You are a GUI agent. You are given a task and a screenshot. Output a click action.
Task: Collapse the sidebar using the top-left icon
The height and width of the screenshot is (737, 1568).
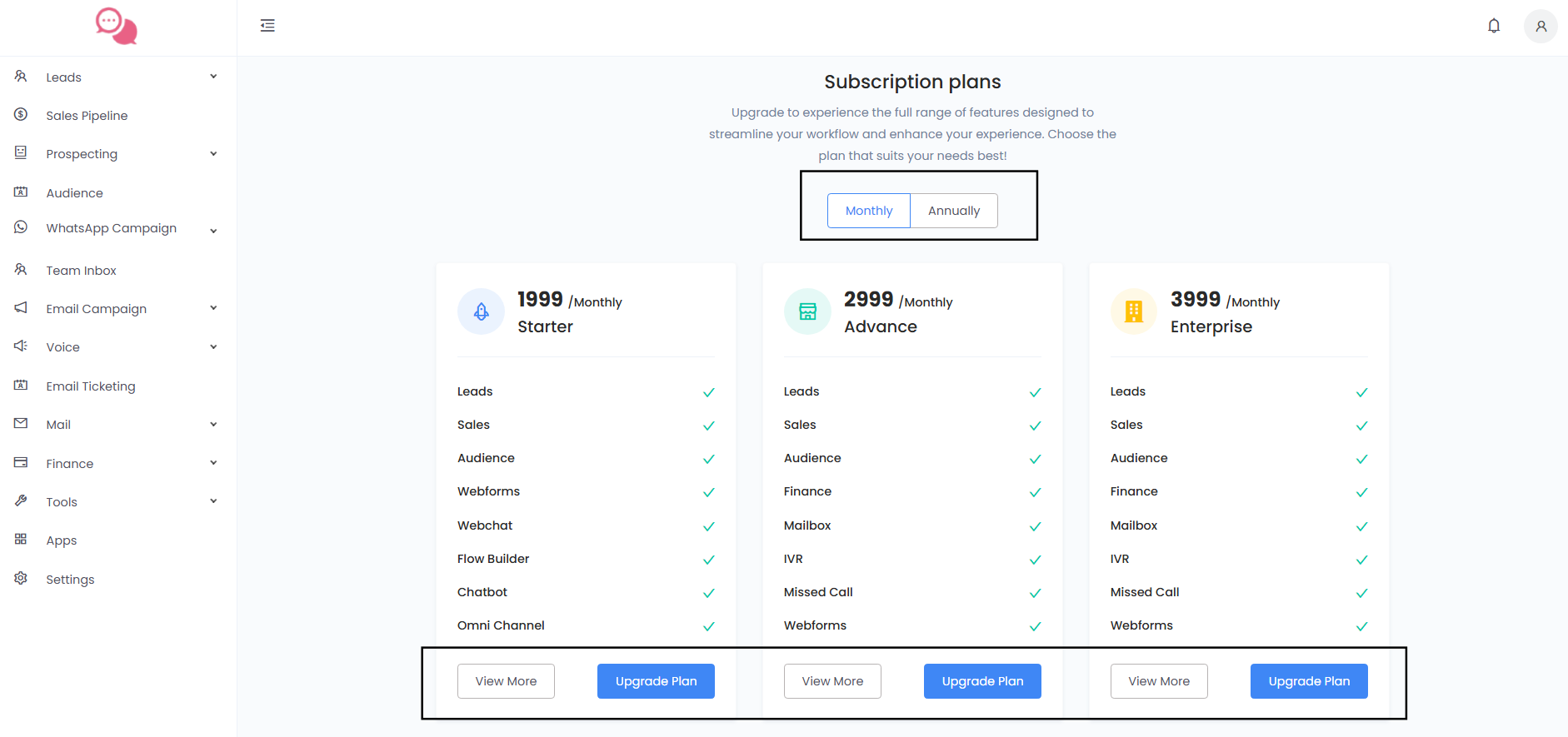point(267,26)
